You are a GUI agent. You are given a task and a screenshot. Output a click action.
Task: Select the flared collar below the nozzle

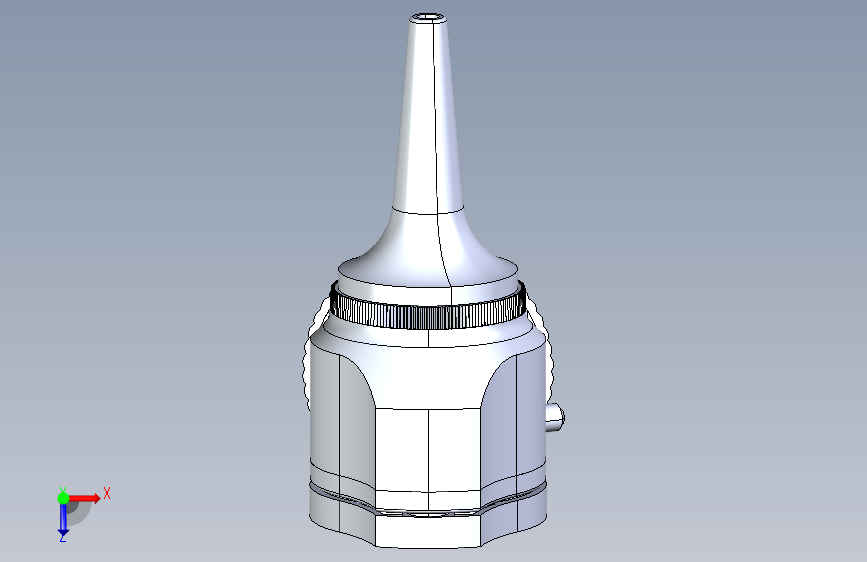(x=429, y=249)
